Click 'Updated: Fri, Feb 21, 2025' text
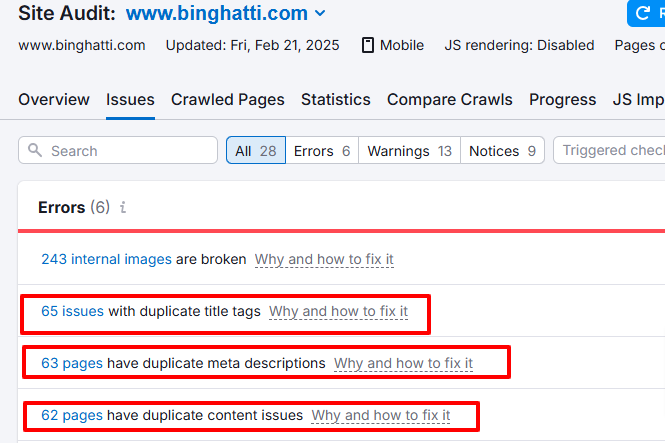This screenshot has width=665, height=443. 252,45
